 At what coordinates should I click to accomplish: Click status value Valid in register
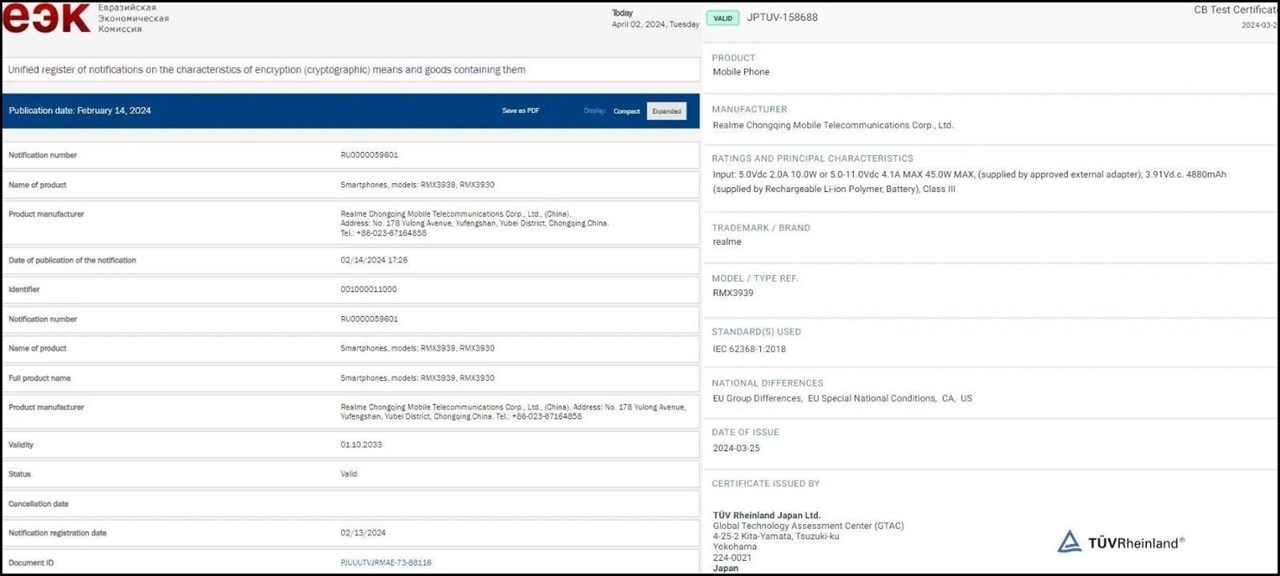(348, 474)
